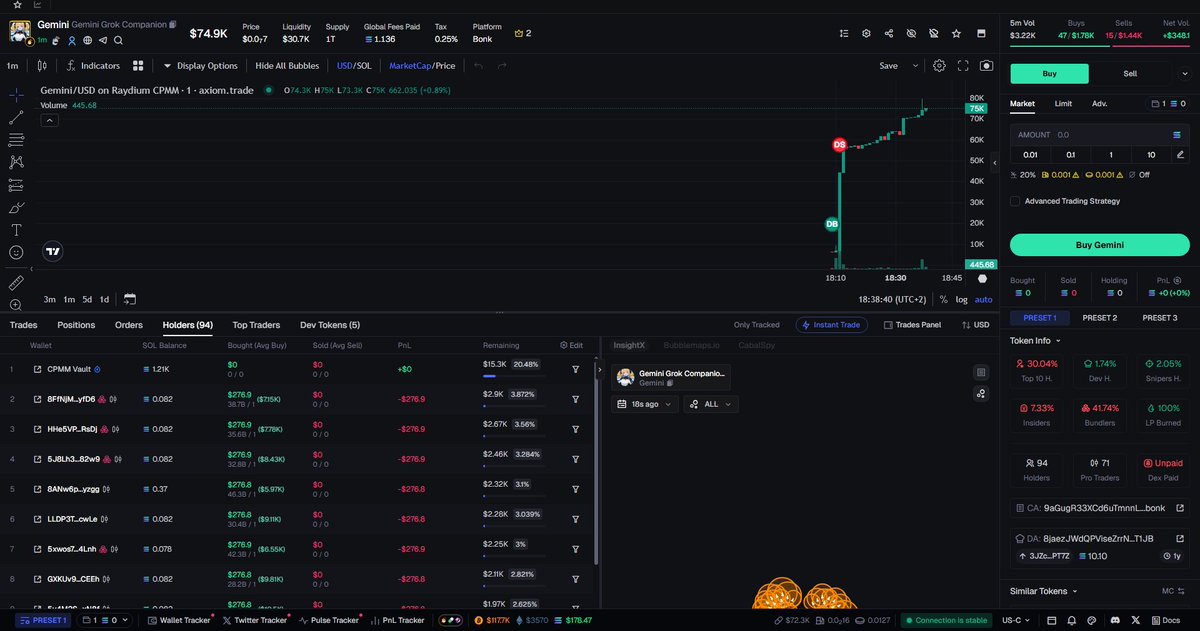The image size is (1200, 631).
Task: Edit quick-buy amount presets with pencil
Action: tap(1180, 155)
